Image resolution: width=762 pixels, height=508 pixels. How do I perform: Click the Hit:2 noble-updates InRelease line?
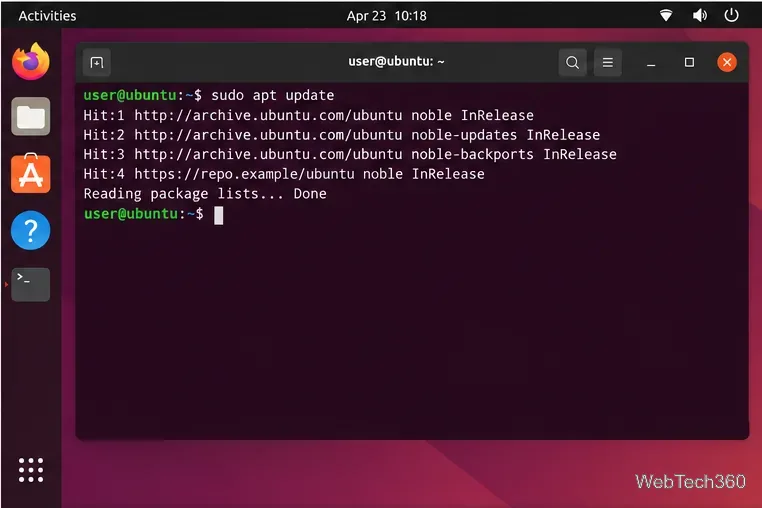coord(342,135)
